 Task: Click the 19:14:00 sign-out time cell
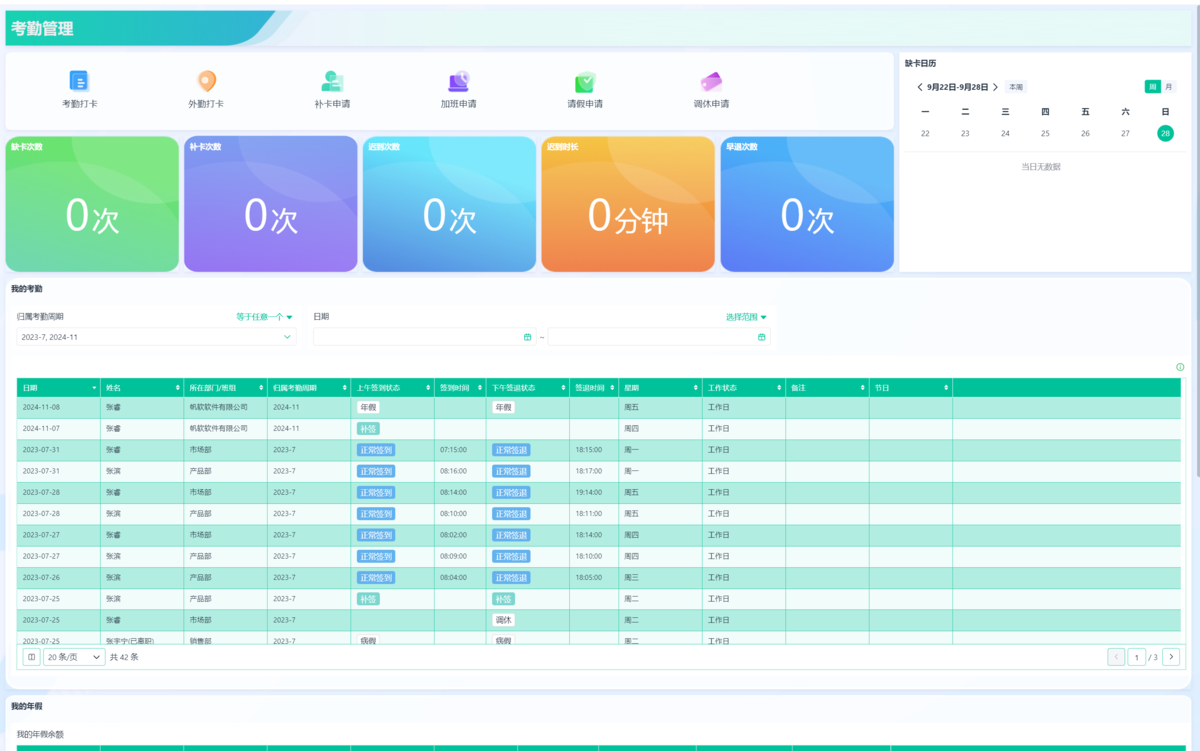click(594, 492)
